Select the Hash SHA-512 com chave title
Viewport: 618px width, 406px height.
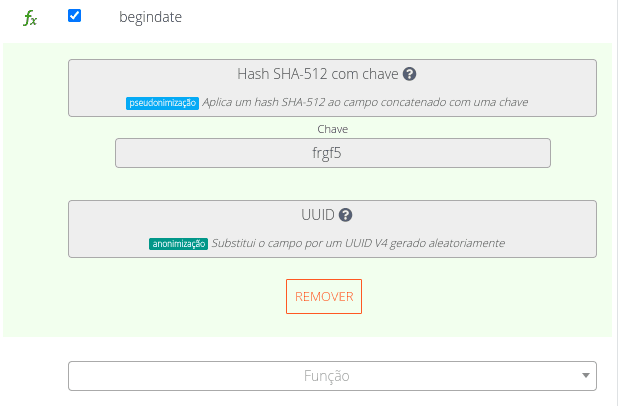point(317,74)
